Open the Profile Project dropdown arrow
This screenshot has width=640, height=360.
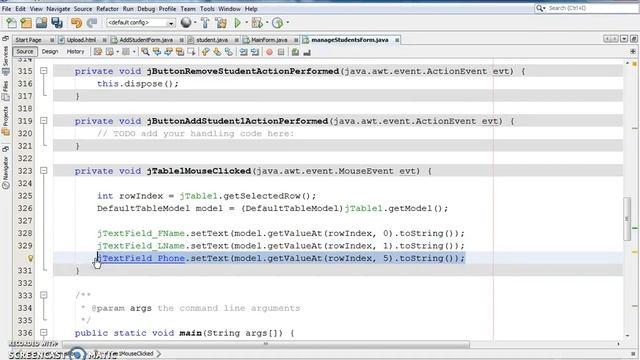[x=287, y=23]
